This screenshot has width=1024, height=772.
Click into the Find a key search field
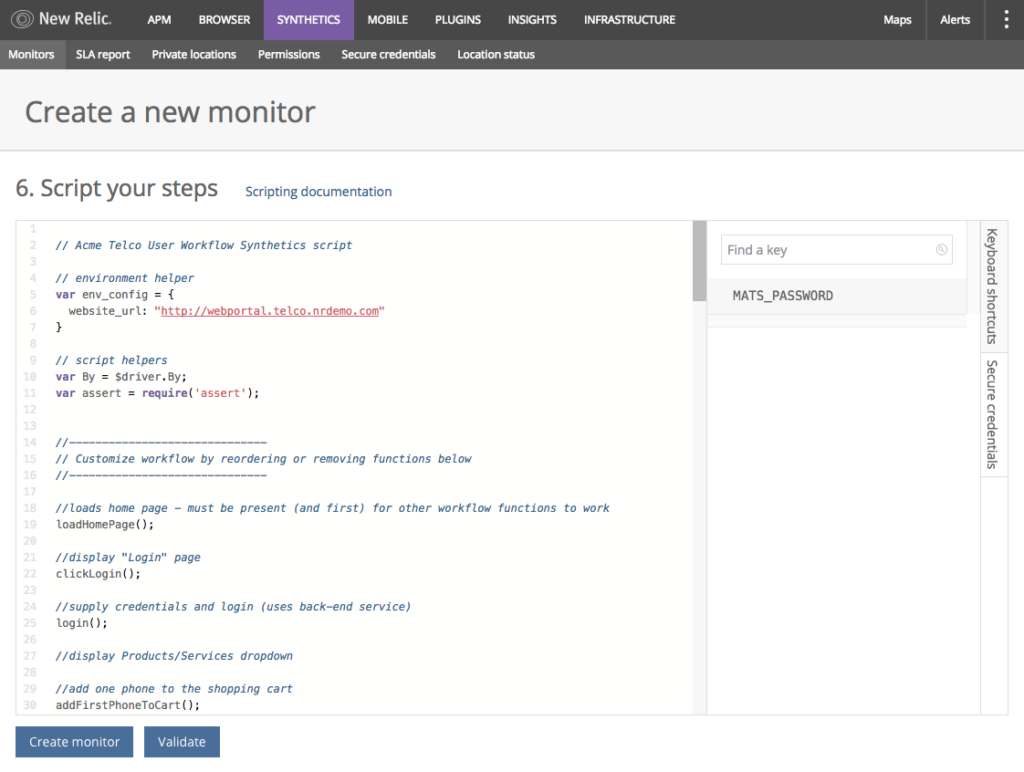click(x=836, y=249)
